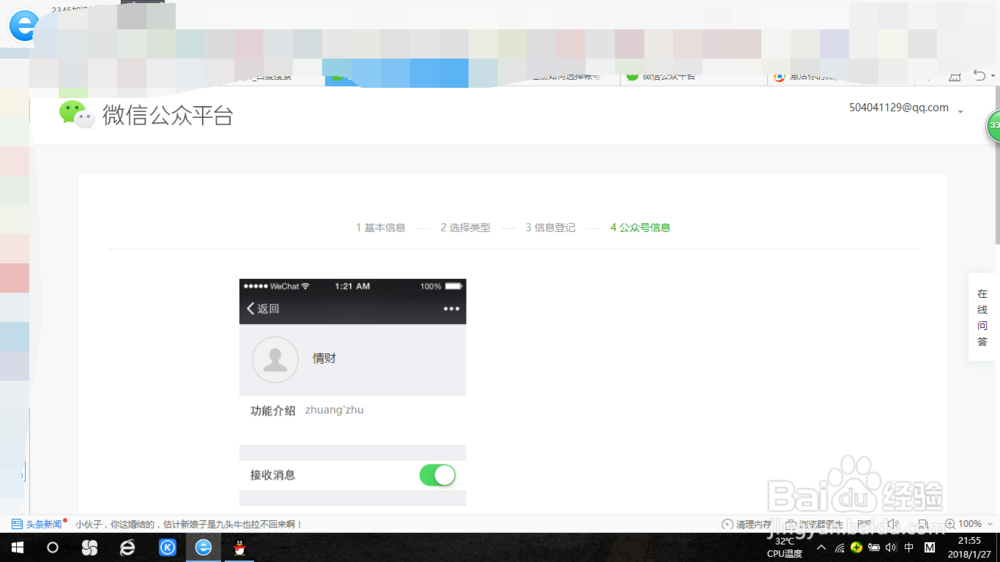This screenshot has width=1000, height=562.
Task: Select step 1 基本信息
Action: pos(381,228)
